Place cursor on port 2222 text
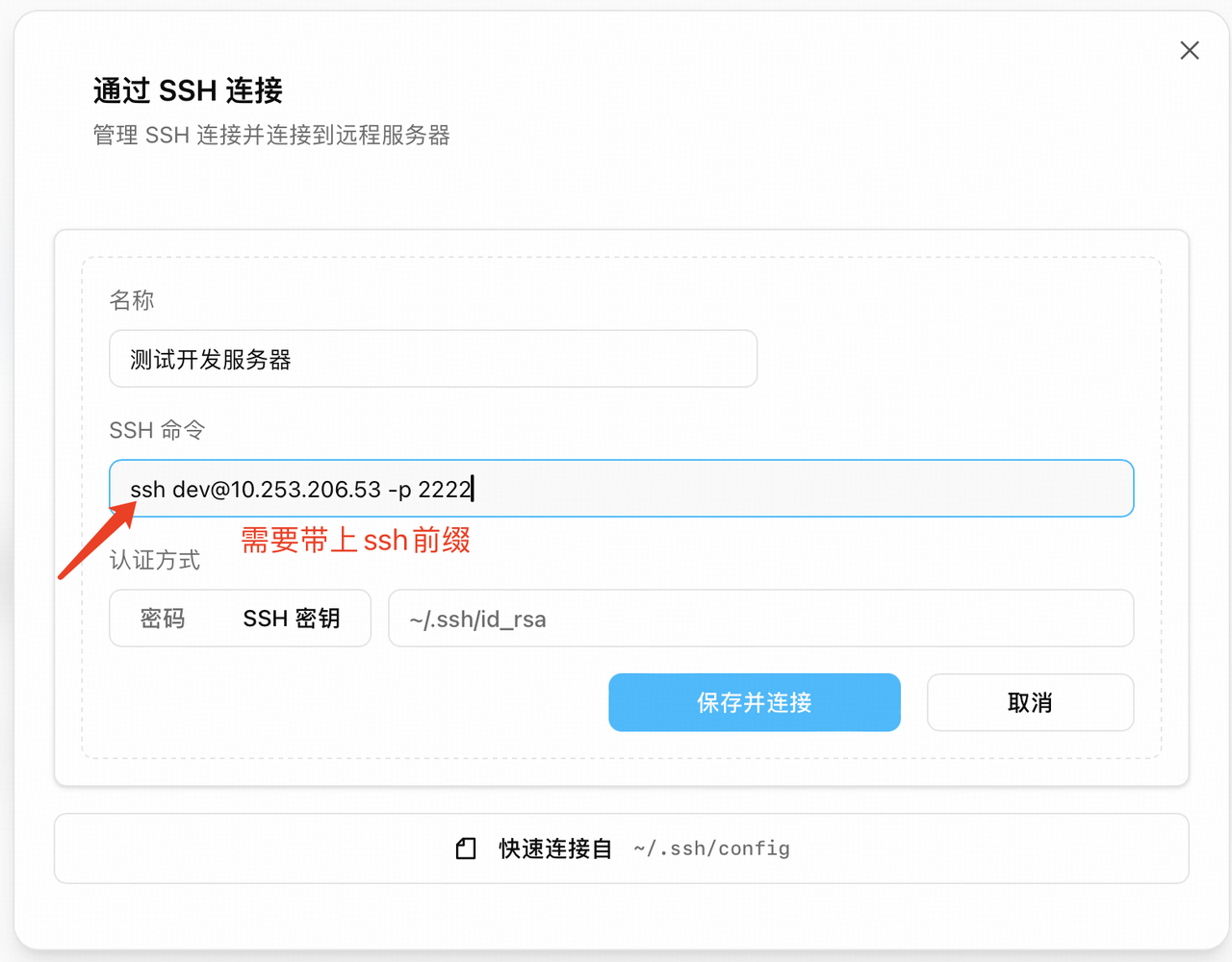The image size is (1232, 962). click(x=444, y=490)
